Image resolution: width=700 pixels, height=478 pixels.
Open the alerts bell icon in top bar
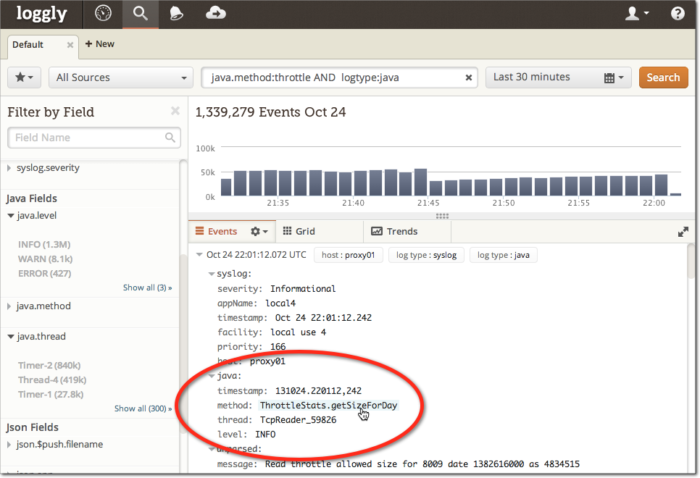[177, 13]
